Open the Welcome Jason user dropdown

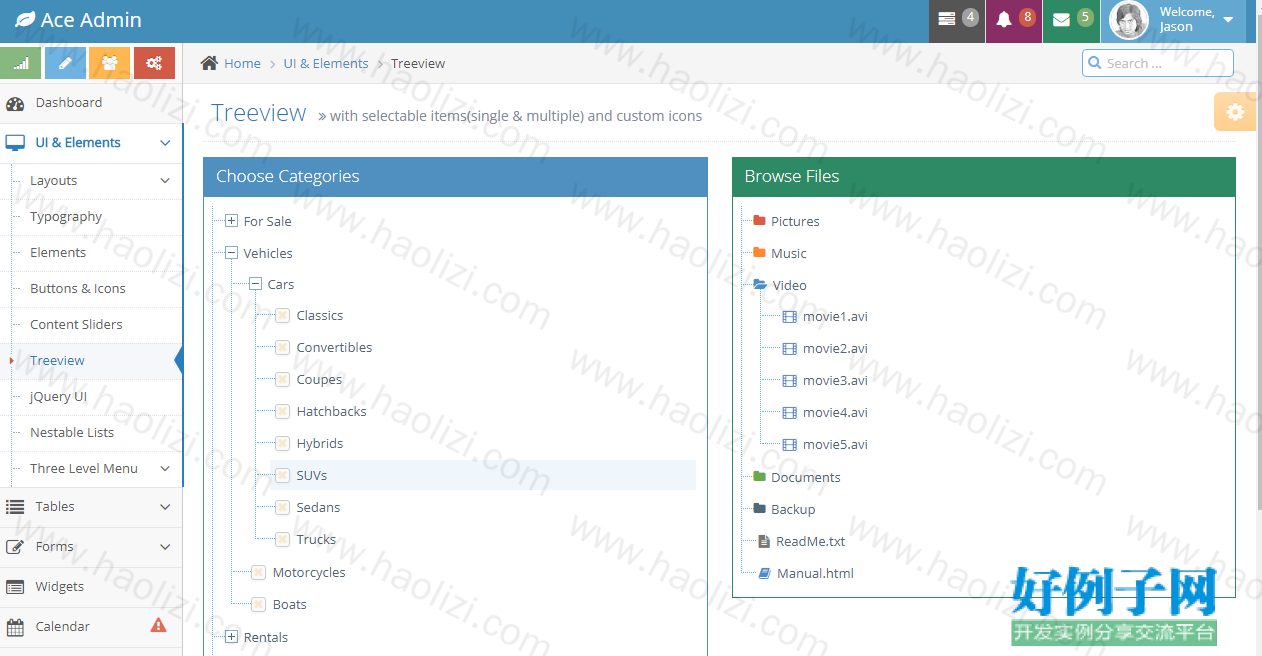(x=1173, y=20)
